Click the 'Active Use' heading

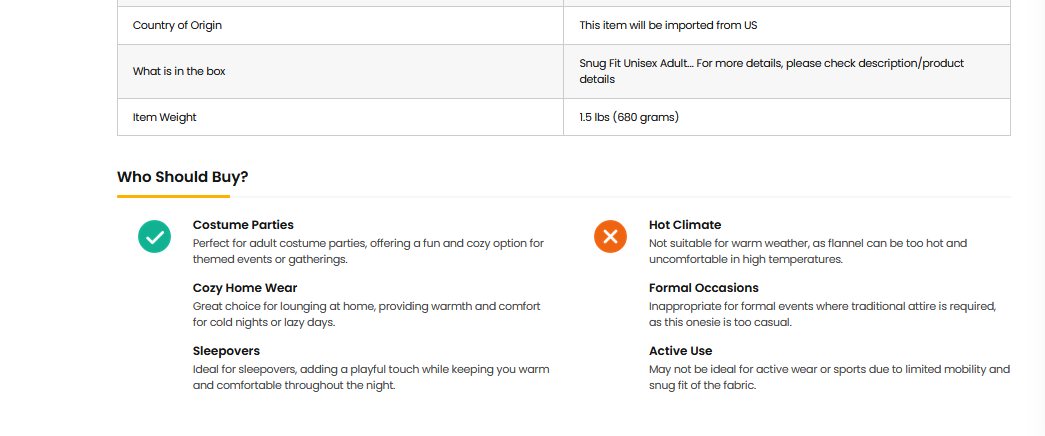tap(681, 351)
